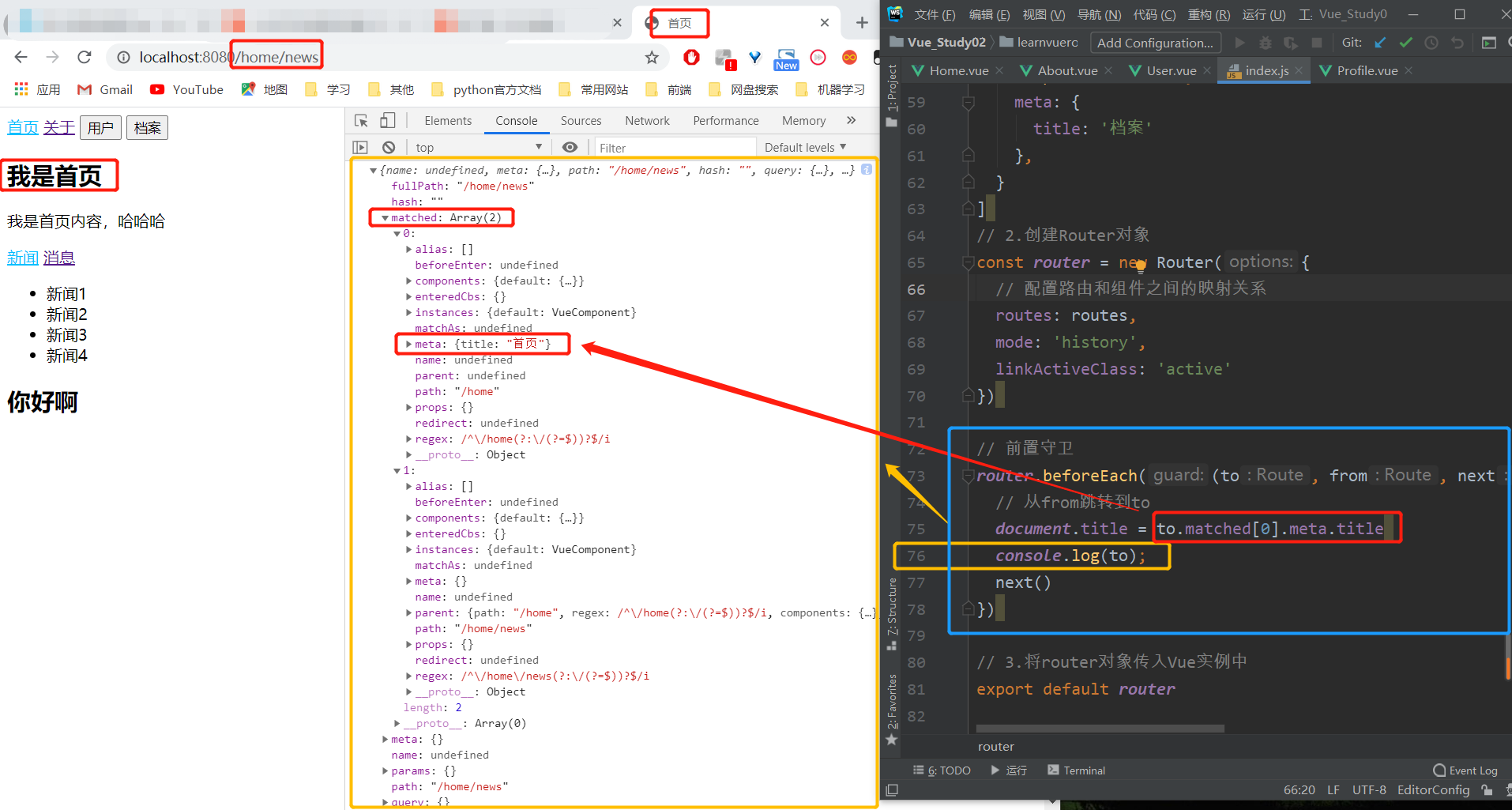Toggle the 1: Project side panel
This screenshot has height=810, width=1512.
point(892,95)
